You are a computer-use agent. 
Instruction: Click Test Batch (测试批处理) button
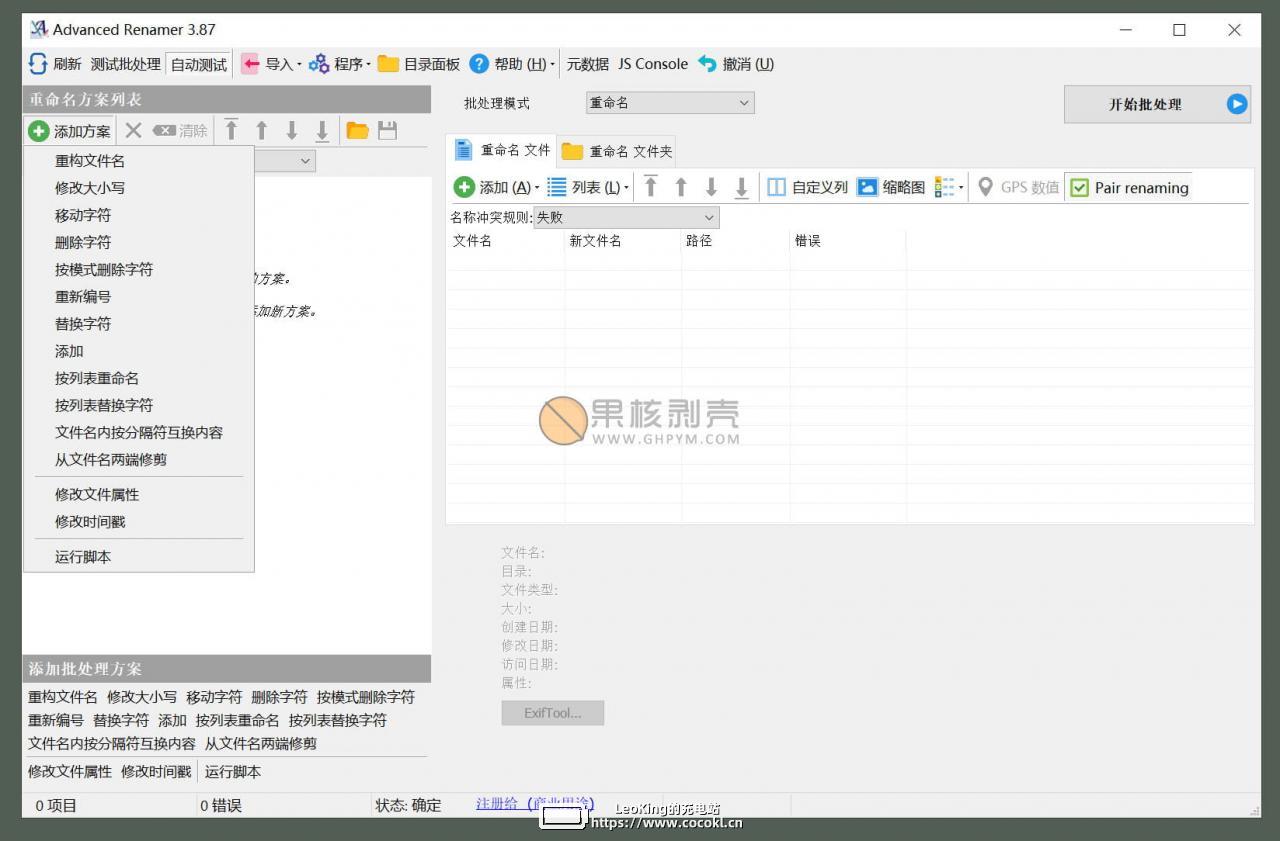click(x=125, y=64)
